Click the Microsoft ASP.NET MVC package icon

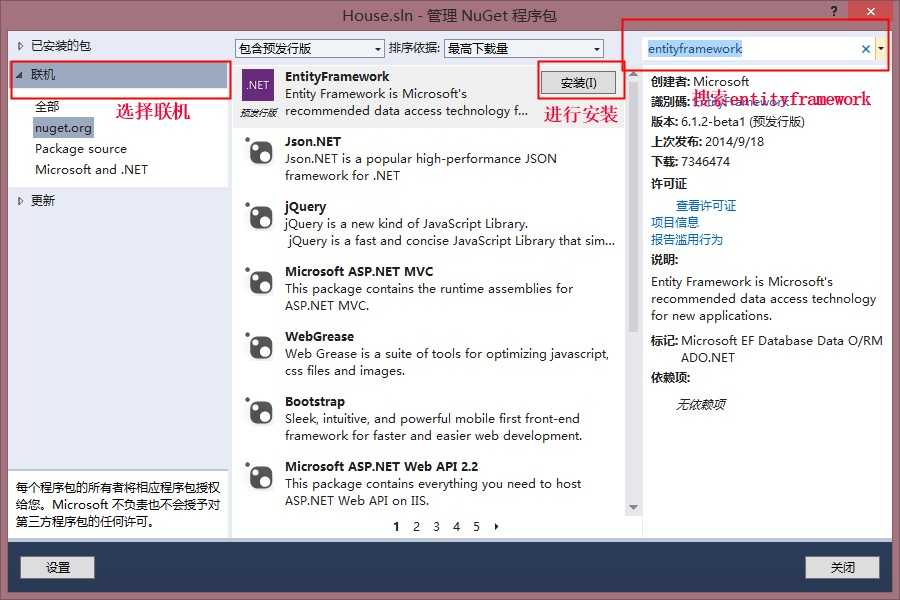click(259, 281)
